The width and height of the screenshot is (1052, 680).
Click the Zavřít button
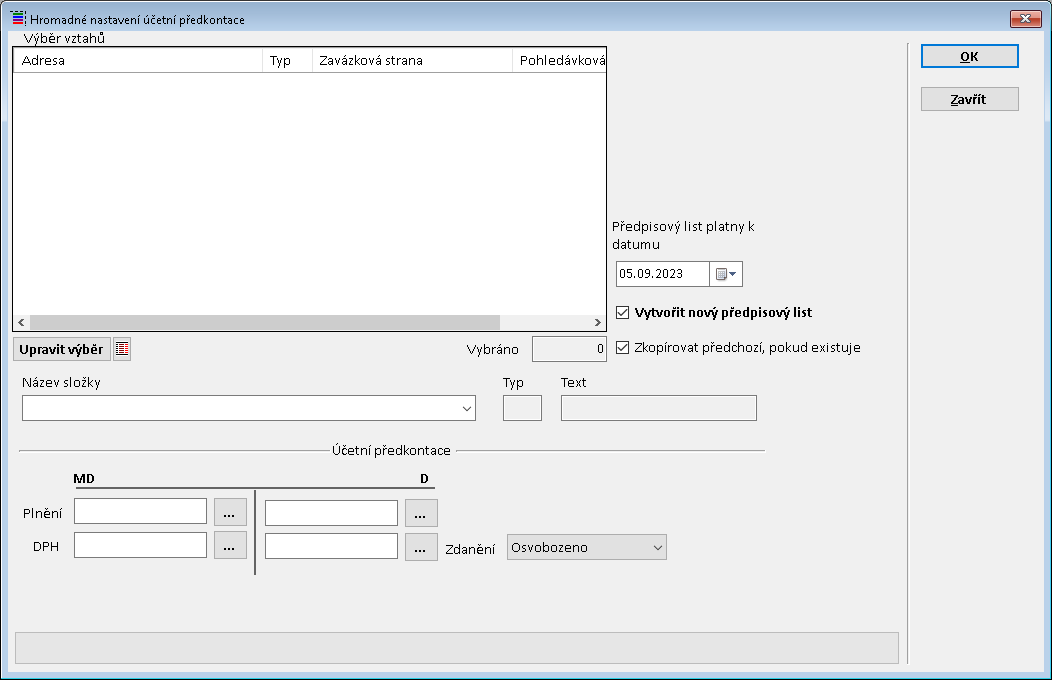[x=969, y=99]
